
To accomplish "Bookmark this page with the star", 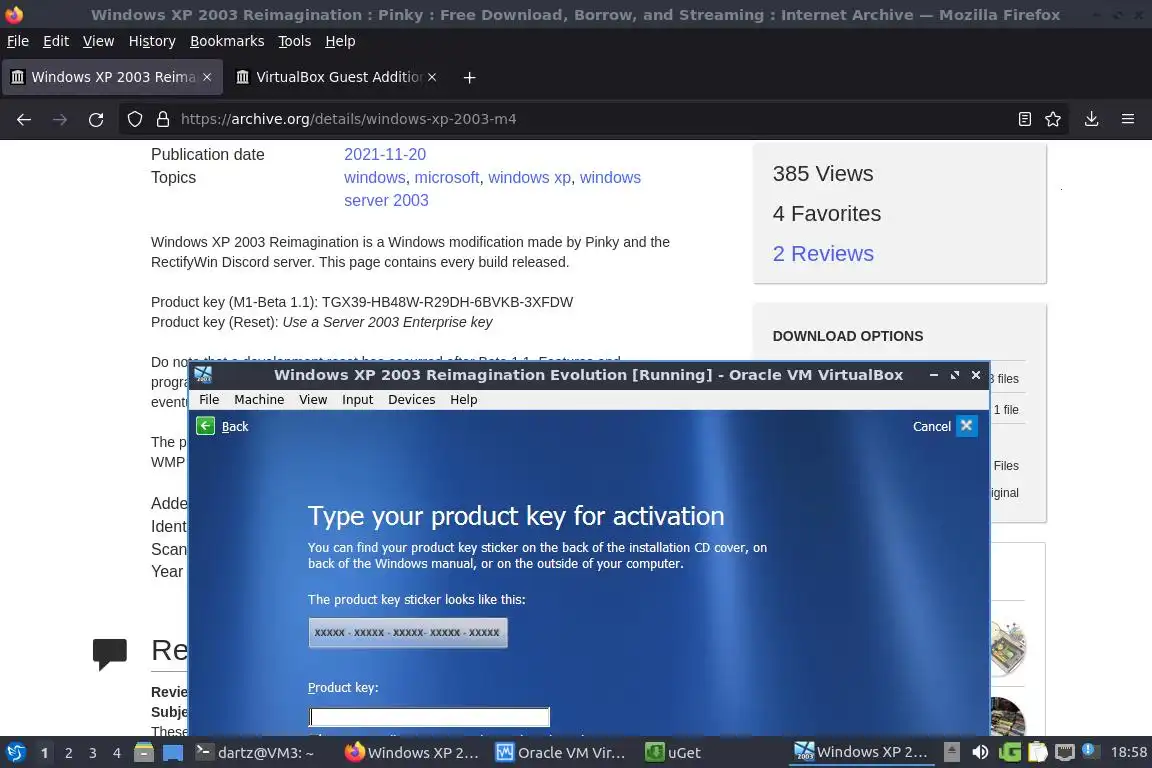I will coord(1053,119).
